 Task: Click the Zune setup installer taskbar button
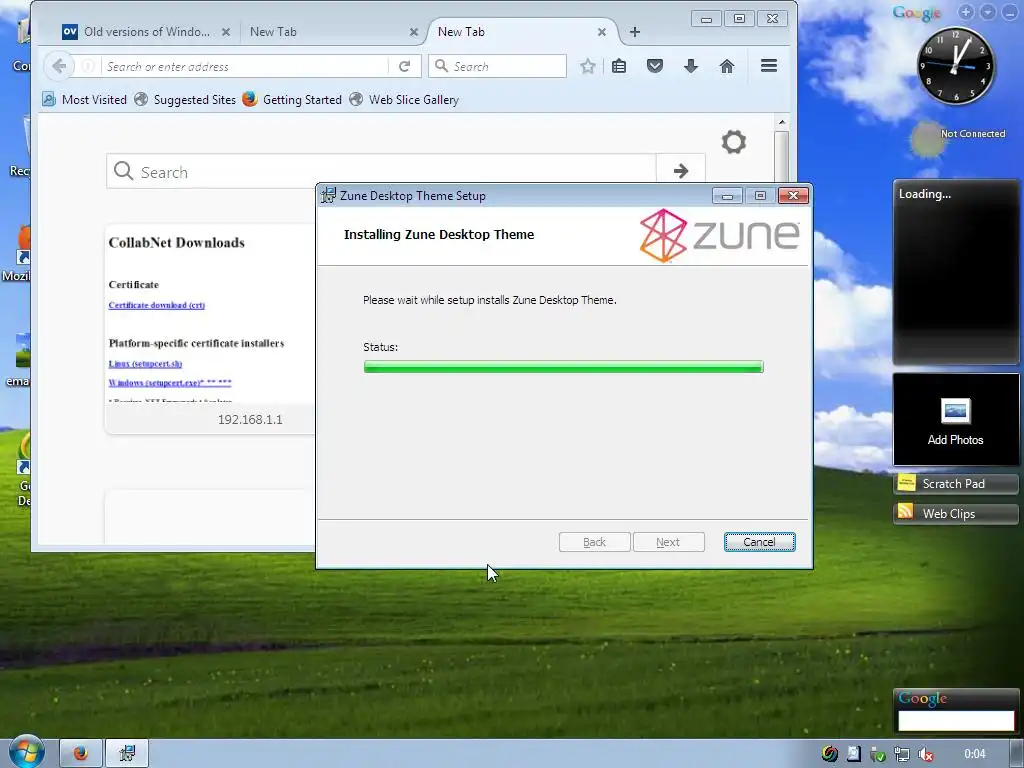127,754
